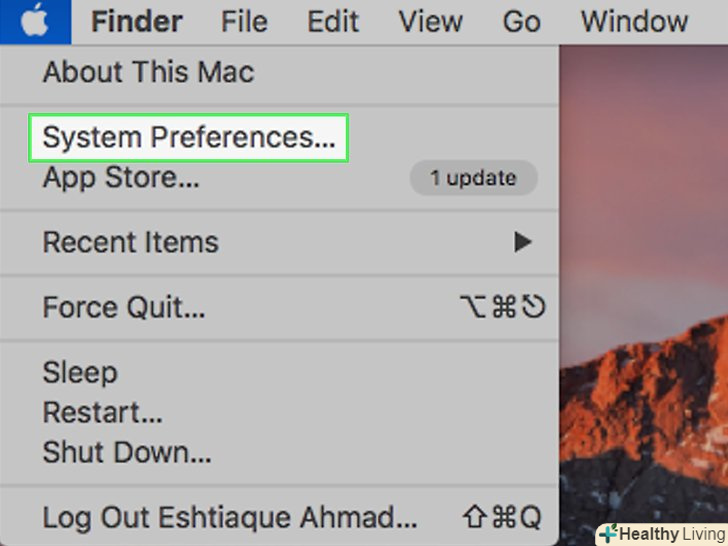Choose Restart from the menu

coord(102,412)
